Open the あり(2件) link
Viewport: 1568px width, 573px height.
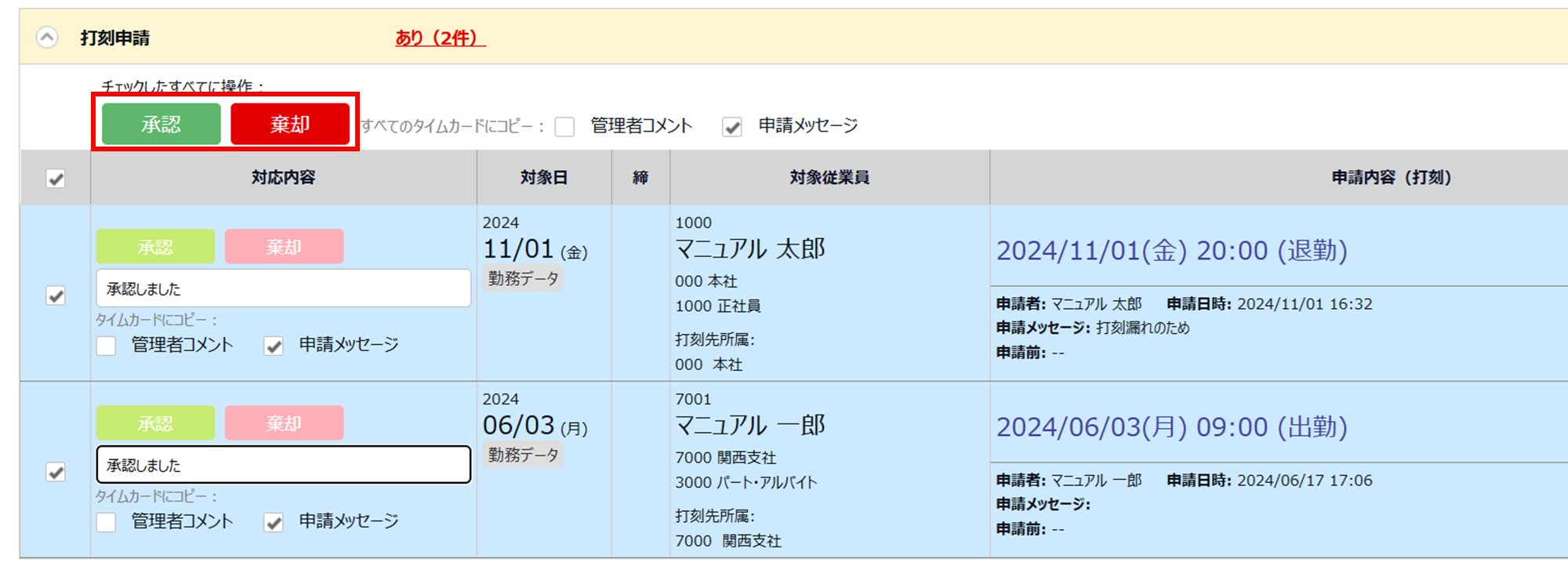(x=440, y=38)
